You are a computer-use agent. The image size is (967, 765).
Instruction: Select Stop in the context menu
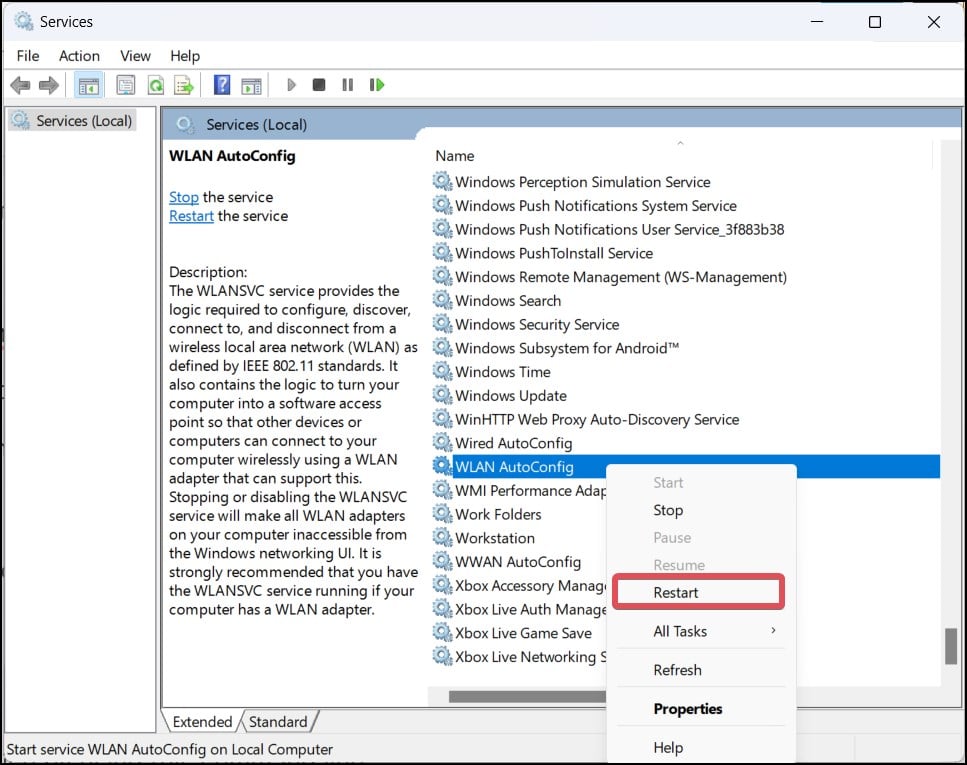(x=668, y=510)
